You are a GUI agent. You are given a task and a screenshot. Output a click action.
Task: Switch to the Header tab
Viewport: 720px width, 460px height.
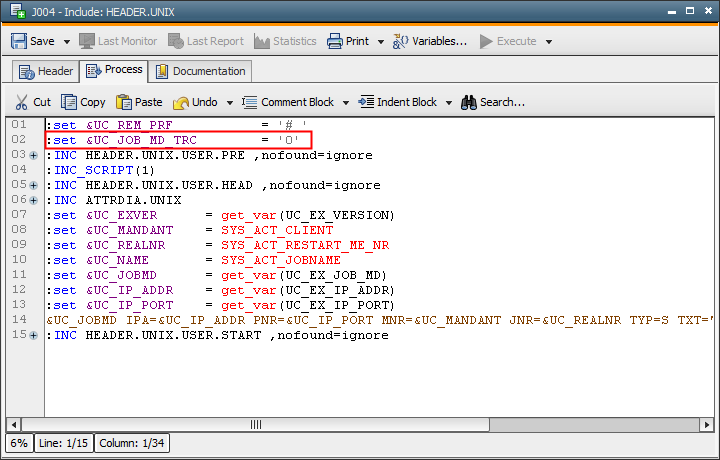[45, 72]
